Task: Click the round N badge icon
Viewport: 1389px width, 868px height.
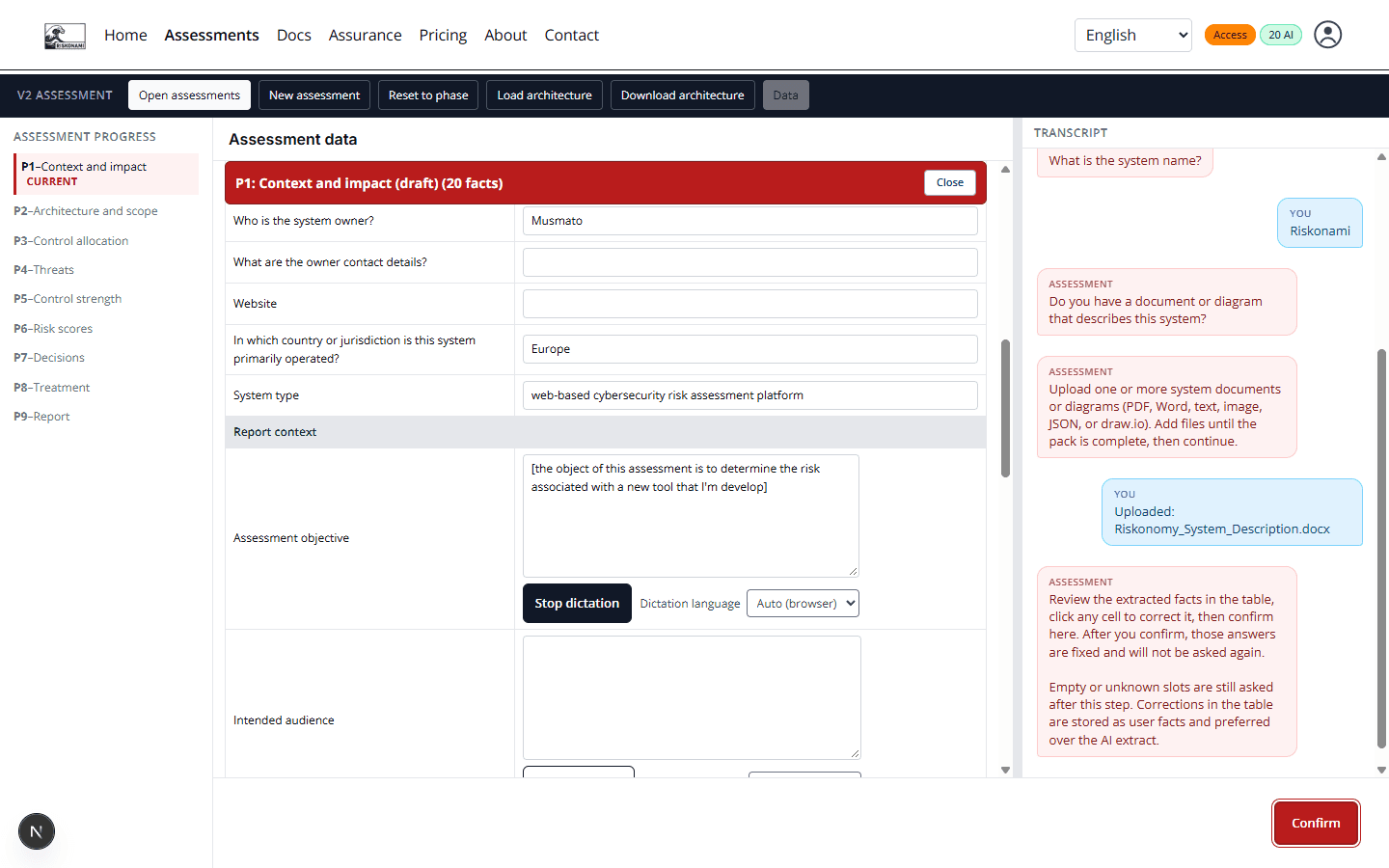Action: pos(37,831)
